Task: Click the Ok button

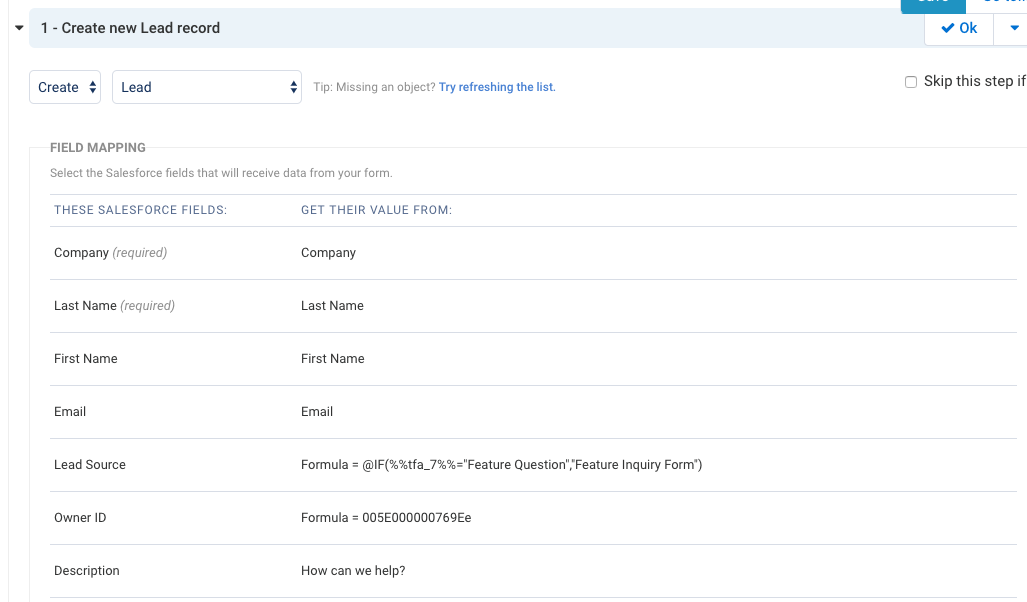Action: click(959, 28)
